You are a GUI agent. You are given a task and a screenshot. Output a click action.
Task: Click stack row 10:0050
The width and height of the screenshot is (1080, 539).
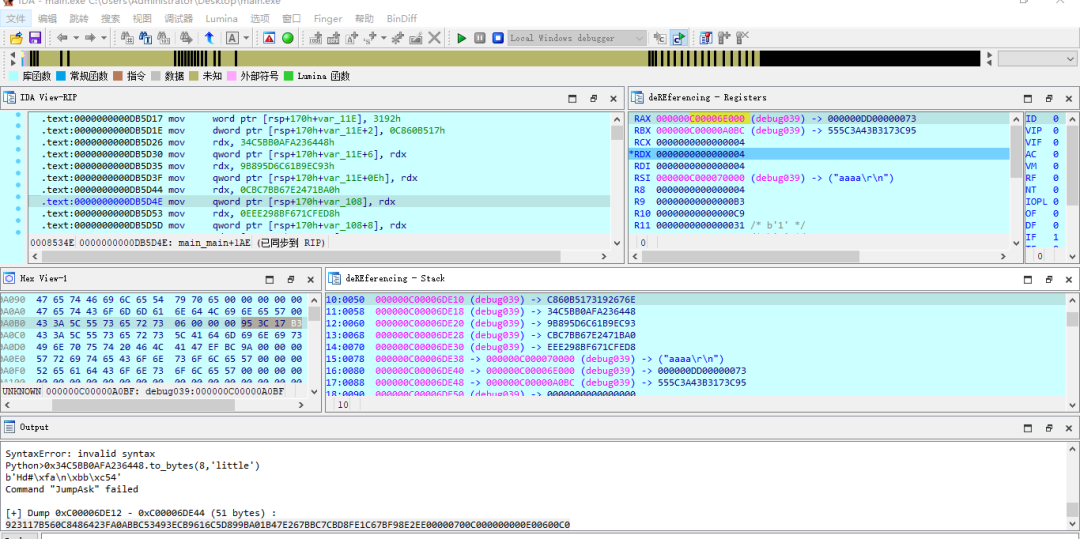click(x=695, y=300)
